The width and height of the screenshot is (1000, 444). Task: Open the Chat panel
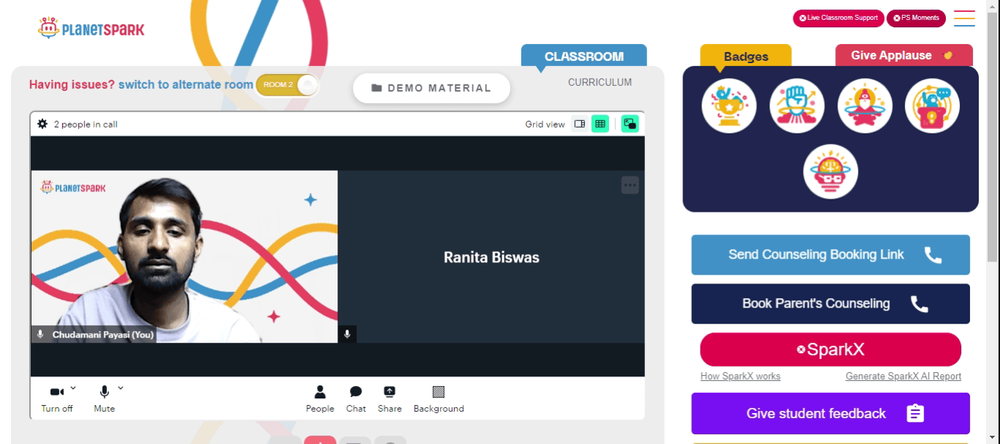coord(356,399)
